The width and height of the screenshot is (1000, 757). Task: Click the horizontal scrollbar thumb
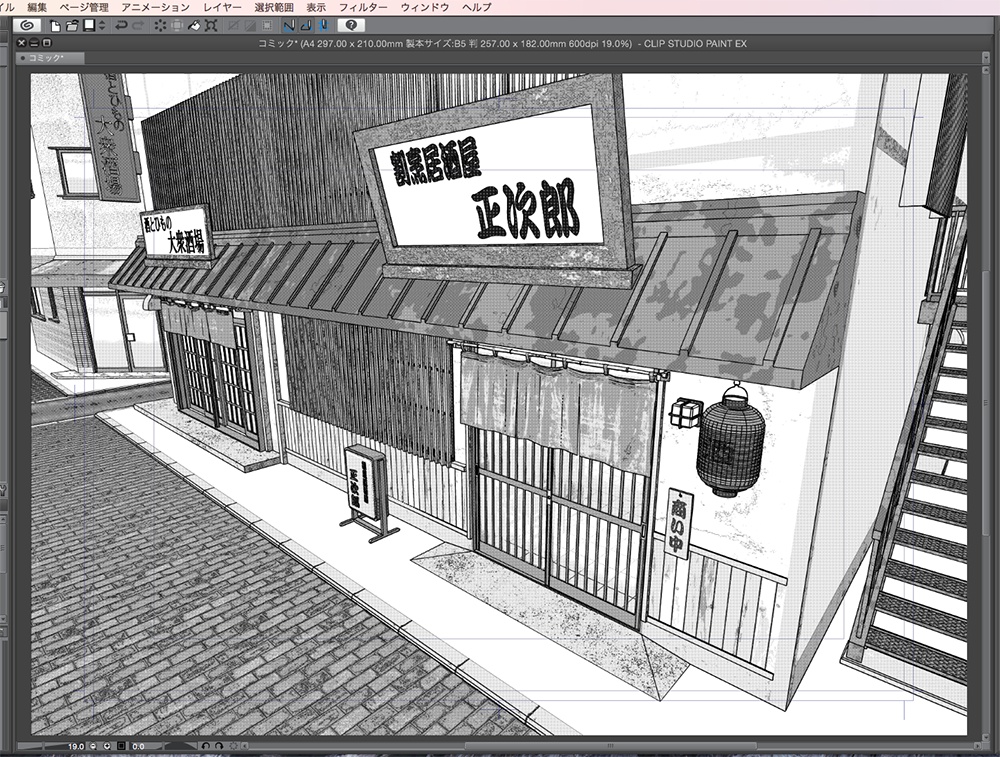pyautogui.click(x=610, y=746)
